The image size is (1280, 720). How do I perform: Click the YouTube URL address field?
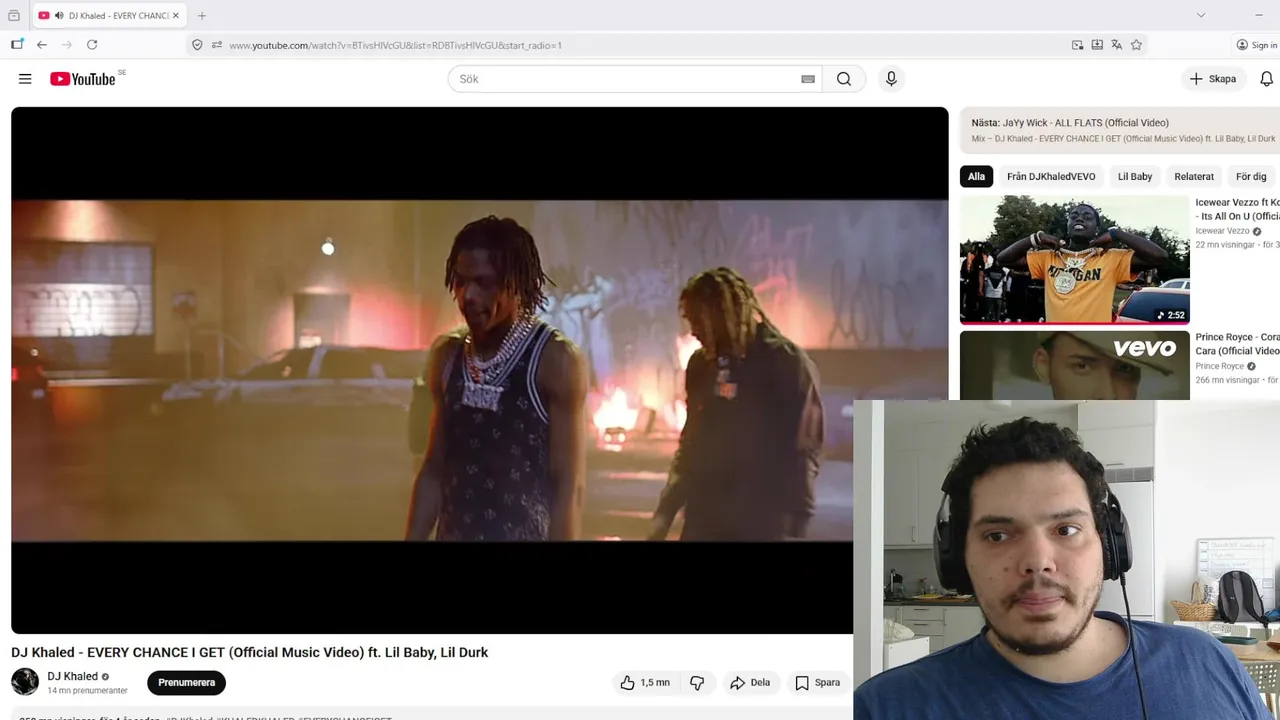[640, 45]
